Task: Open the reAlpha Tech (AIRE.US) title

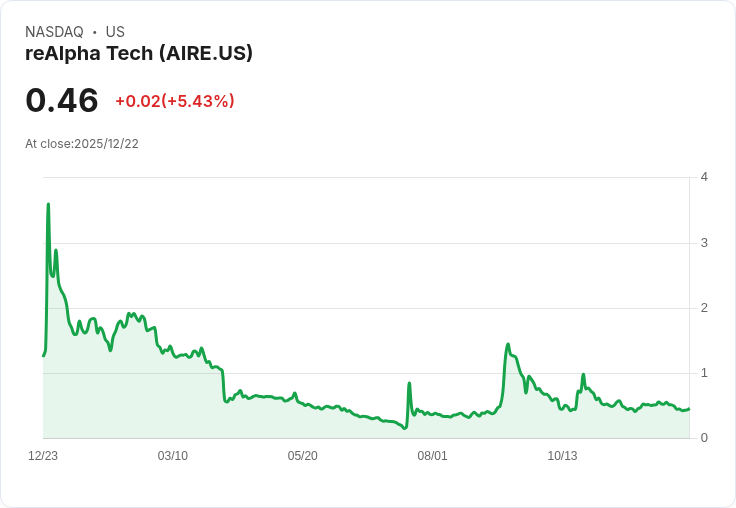Action: tap(139, 53)
